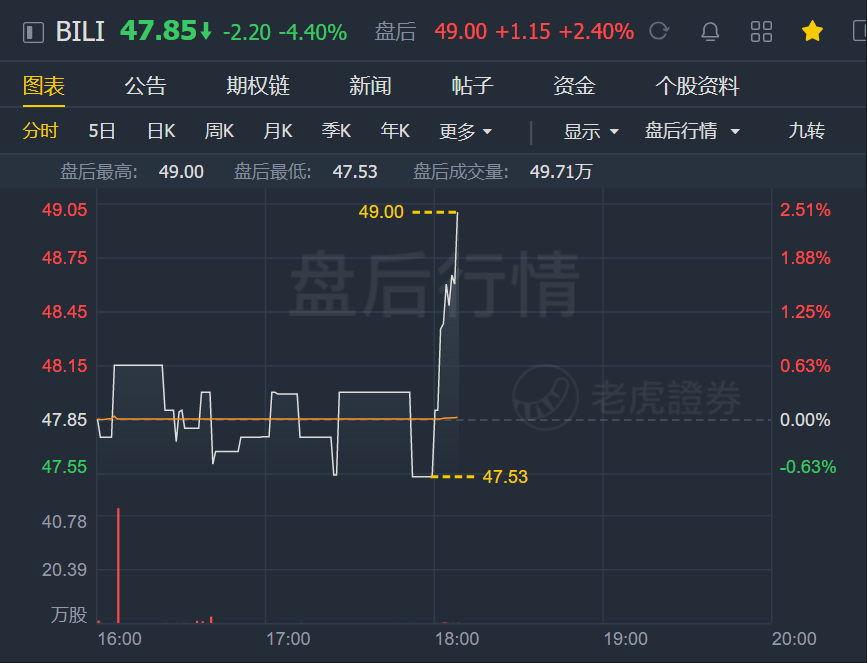This screenshot has height=663, width=867.
Task: Select the 5日 chart period
Action: point(102,131)
